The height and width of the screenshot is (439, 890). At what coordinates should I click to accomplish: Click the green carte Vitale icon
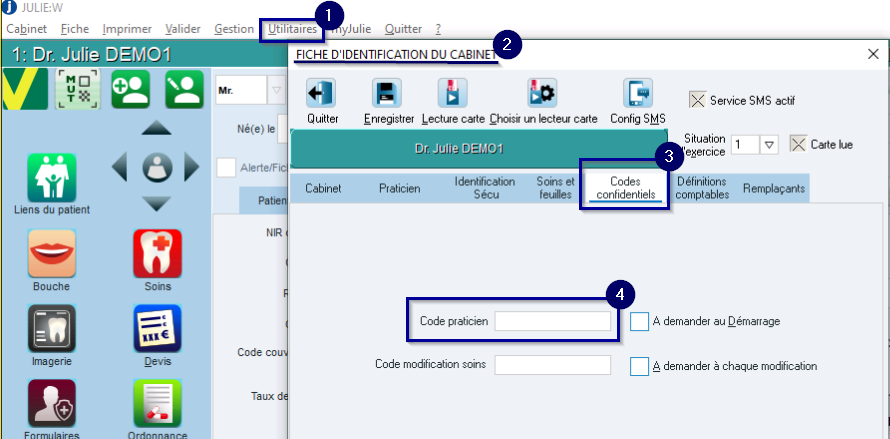pos(24,89)
